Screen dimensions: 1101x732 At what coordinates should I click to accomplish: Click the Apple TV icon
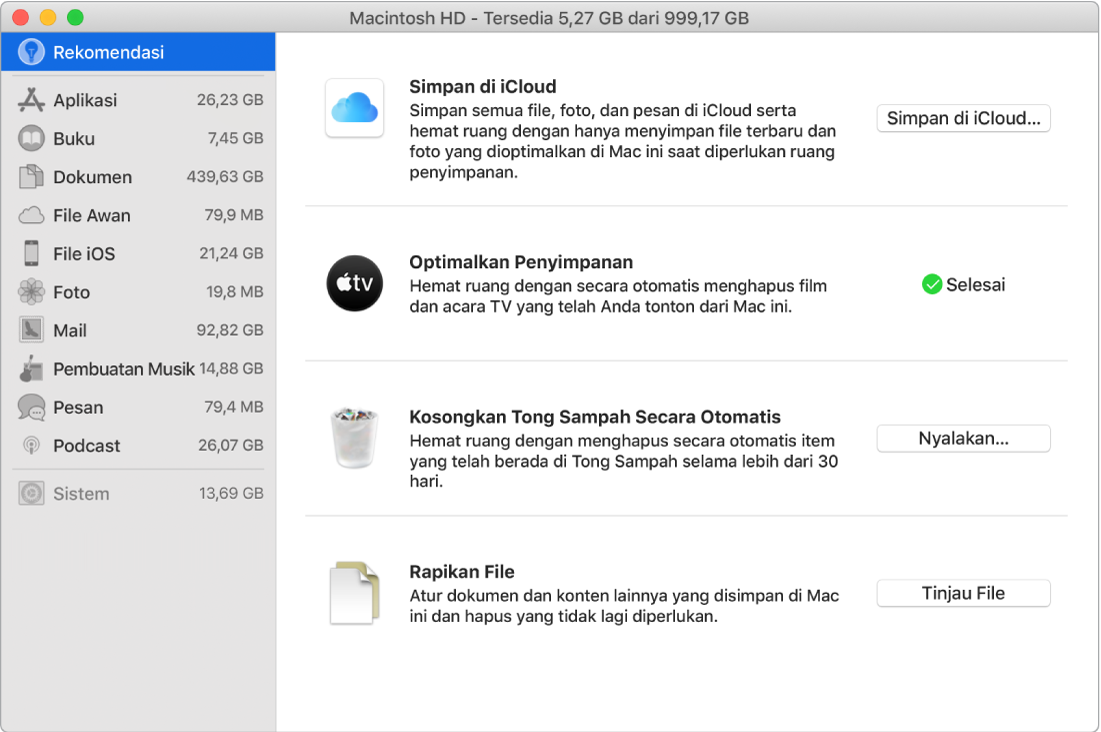coord(355,284)
